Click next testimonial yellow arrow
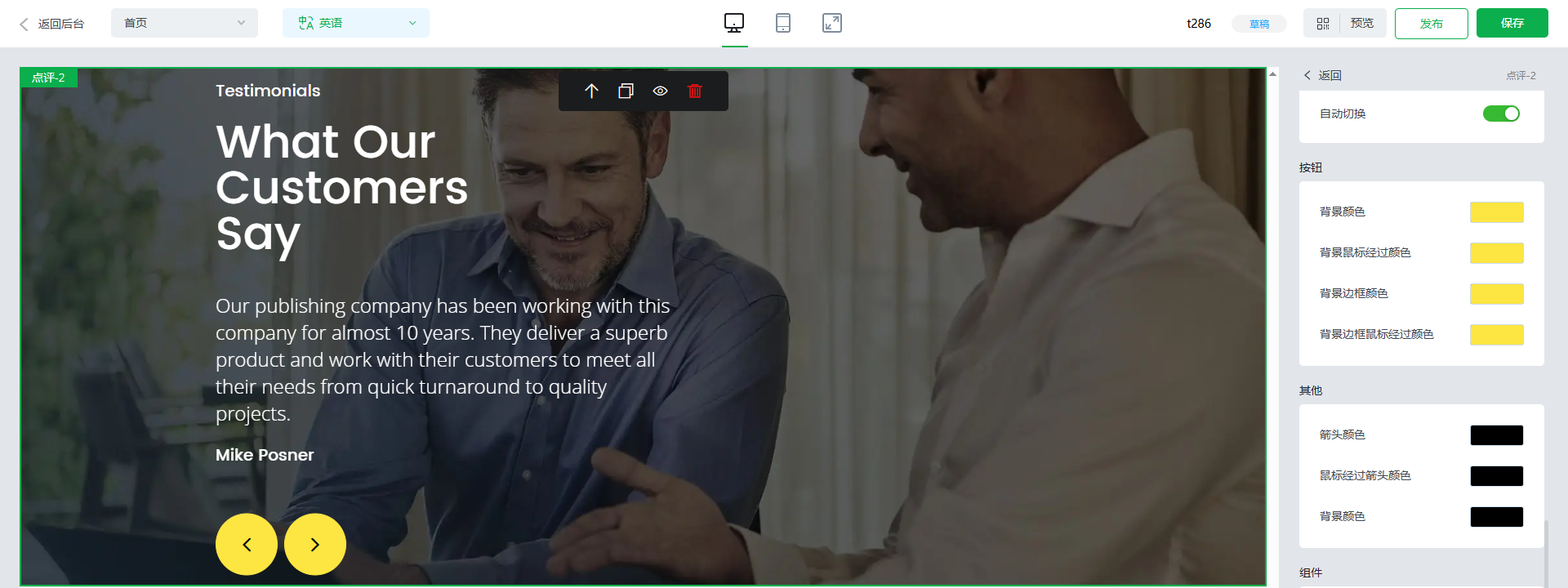1568x588 pixels. (315, 544)
